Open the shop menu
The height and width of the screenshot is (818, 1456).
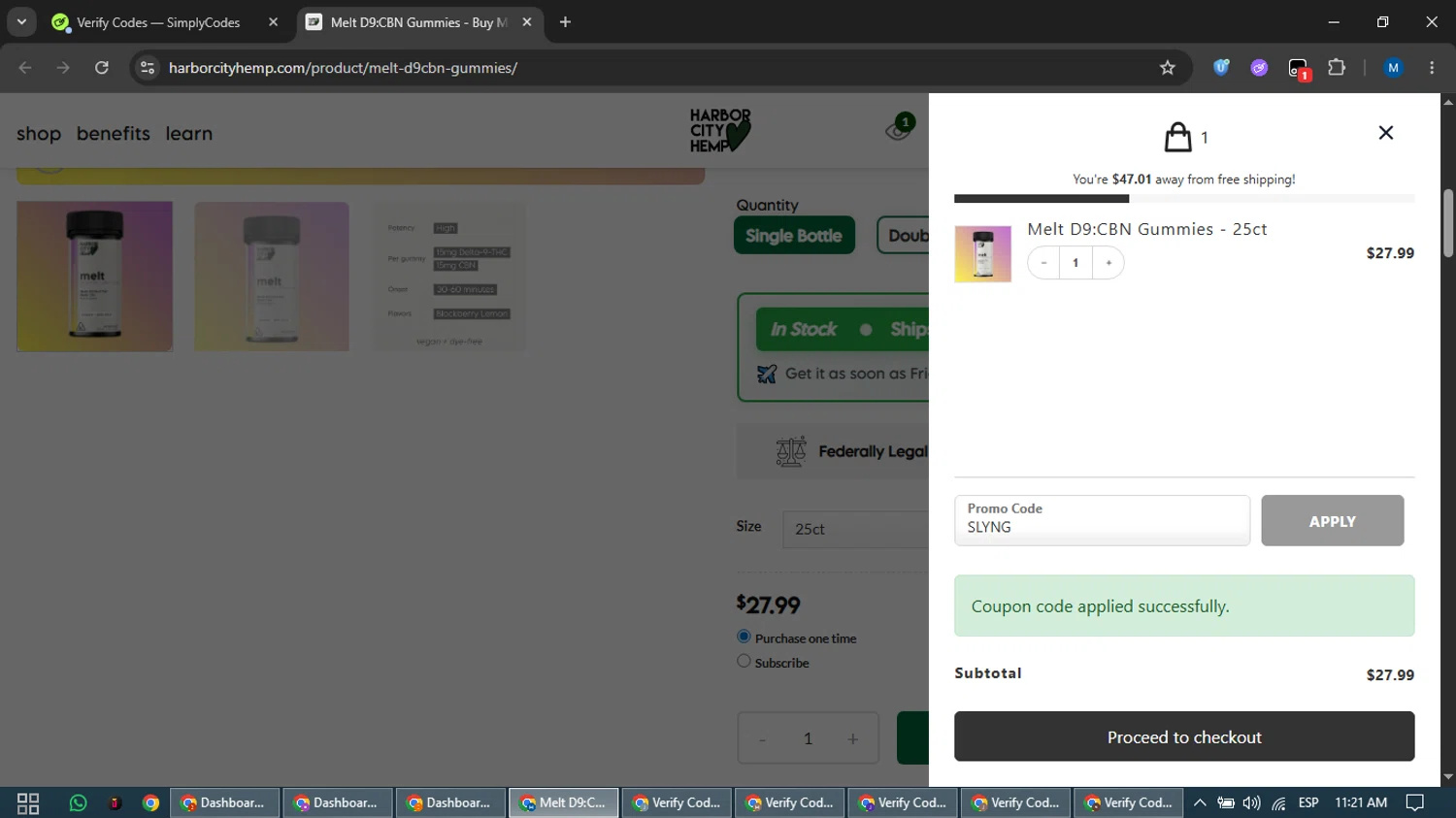click(x=39, y=134)
